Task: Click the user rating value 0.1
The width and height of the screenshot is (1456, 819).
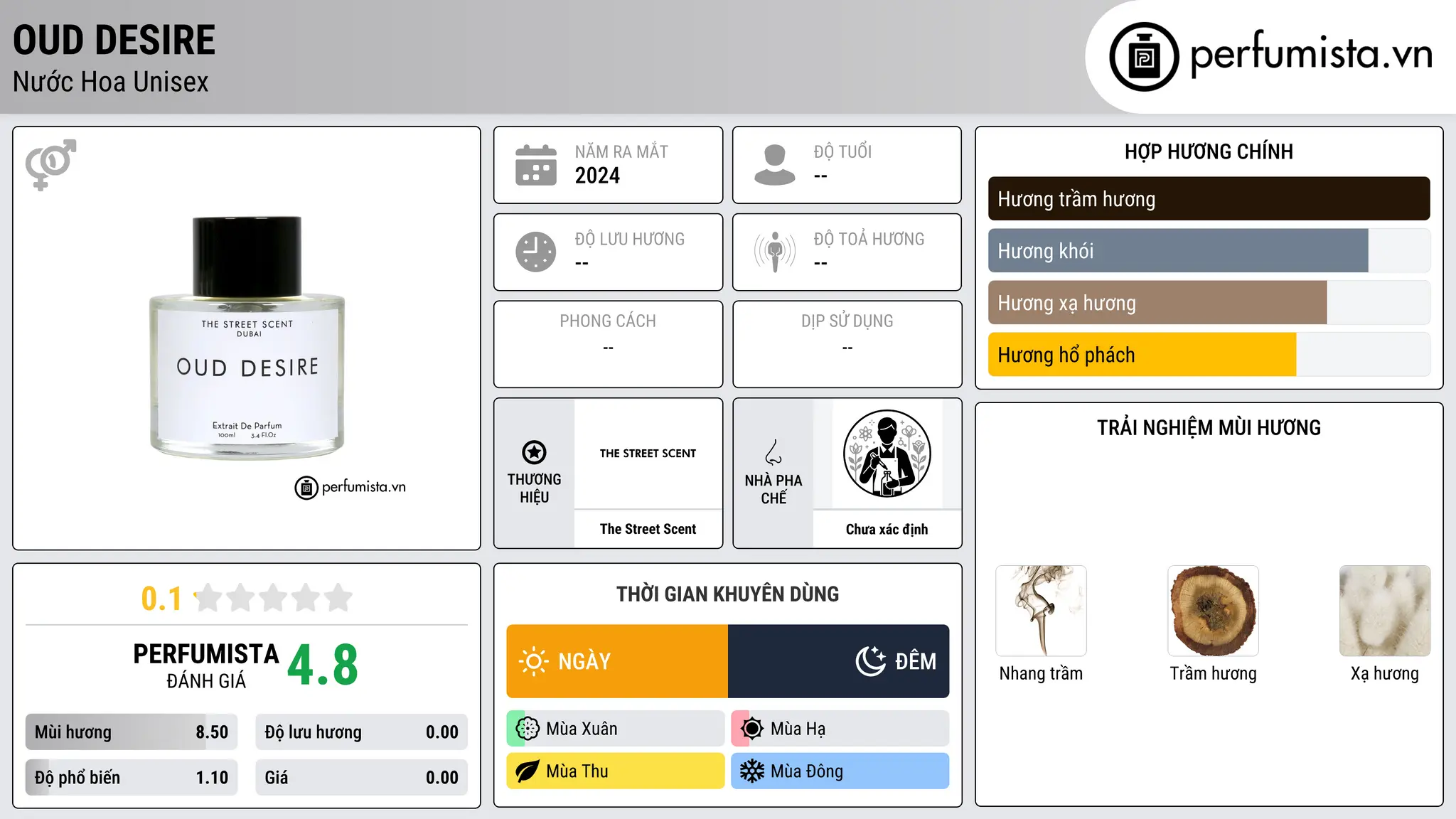Action: (x=161, y=599)
